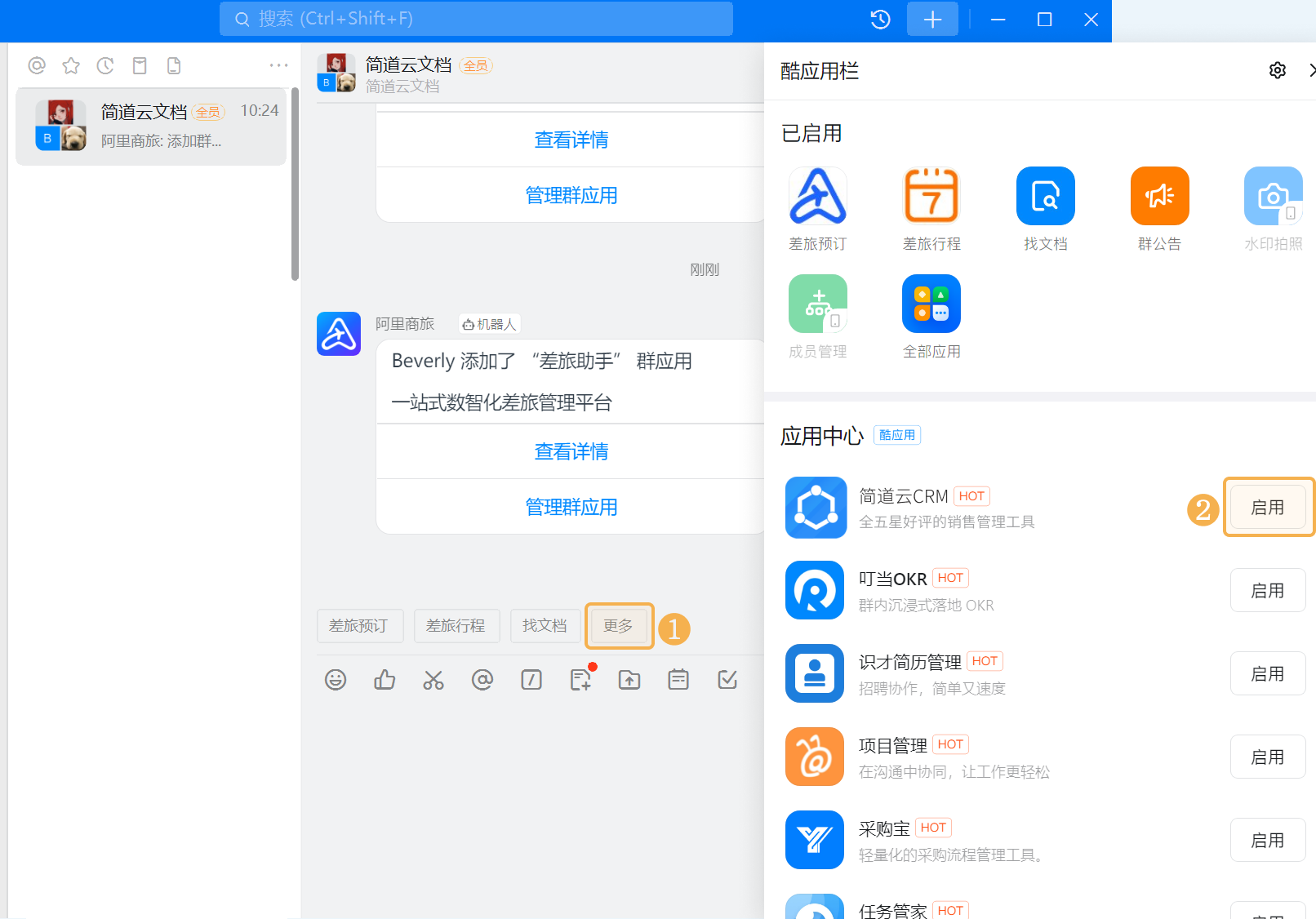
Task: Click the document icon in sidebar toolbar
Action: click(x=174, y=65)
